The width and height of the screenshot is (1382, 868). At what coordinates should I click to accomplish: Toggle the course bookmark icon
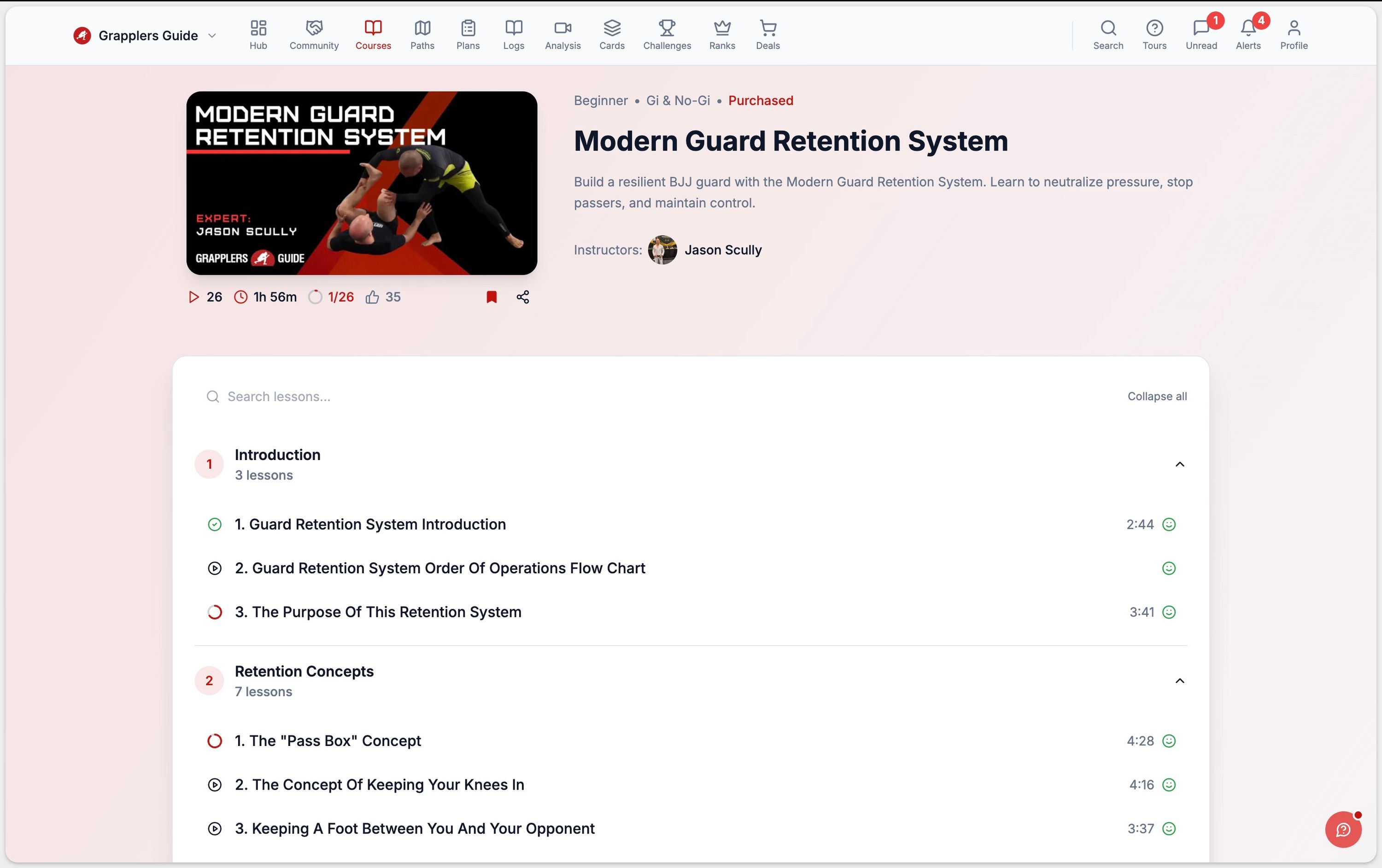(491, 297)
